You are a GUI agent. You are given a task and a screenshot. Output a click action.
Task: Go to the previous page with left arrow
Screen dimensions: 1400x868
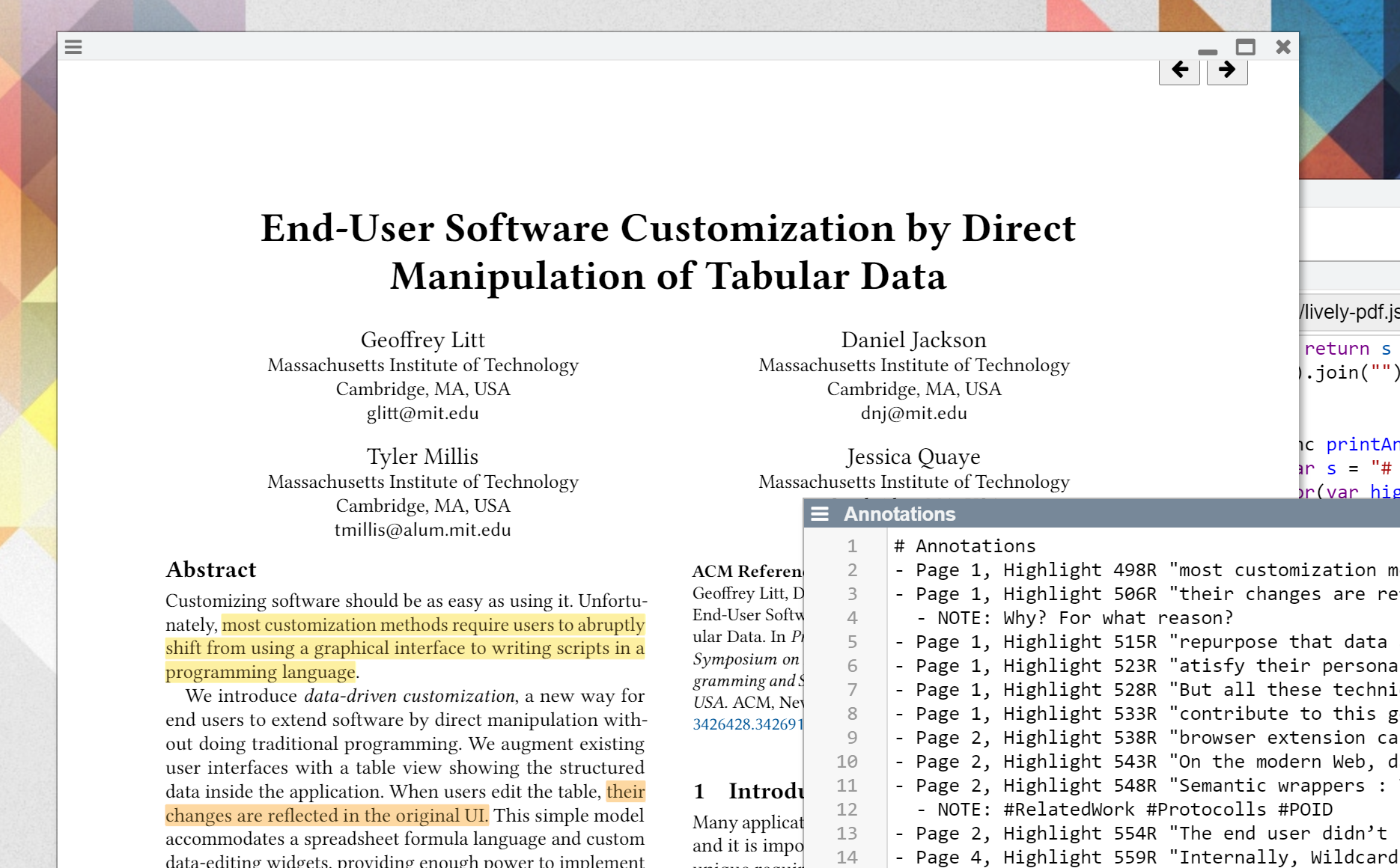click(x=1179, y=70)
